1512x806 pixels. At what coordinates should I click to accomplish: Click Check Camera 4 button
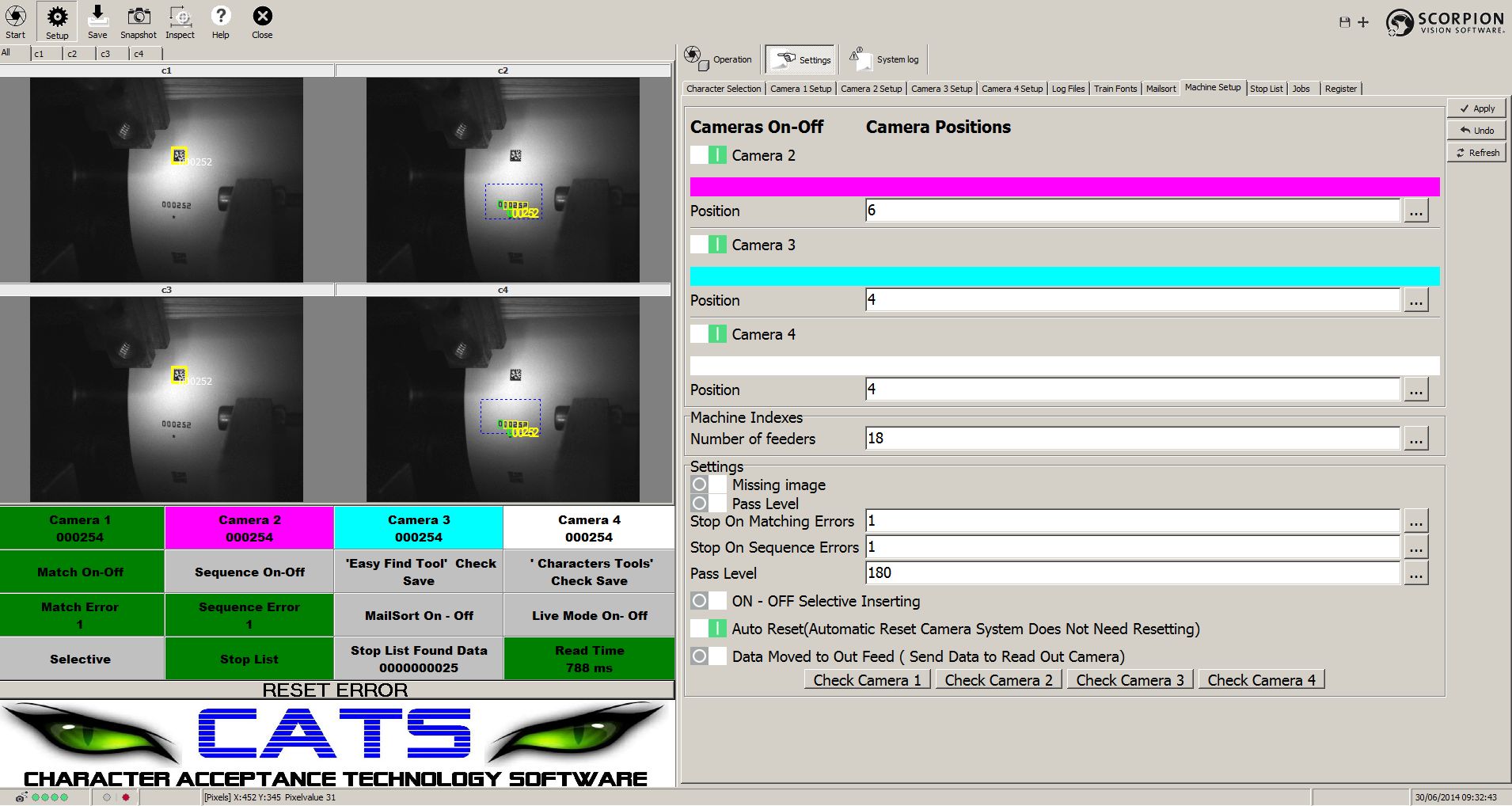coord(1262,680)
